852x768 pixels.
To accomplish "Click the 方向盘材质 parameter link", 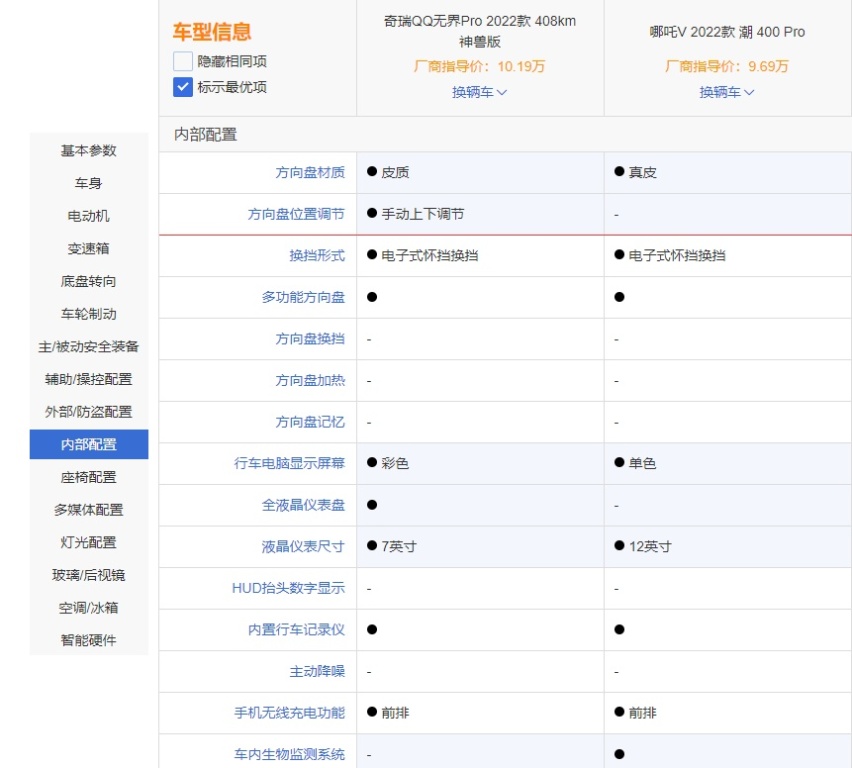I will point(310,172).
